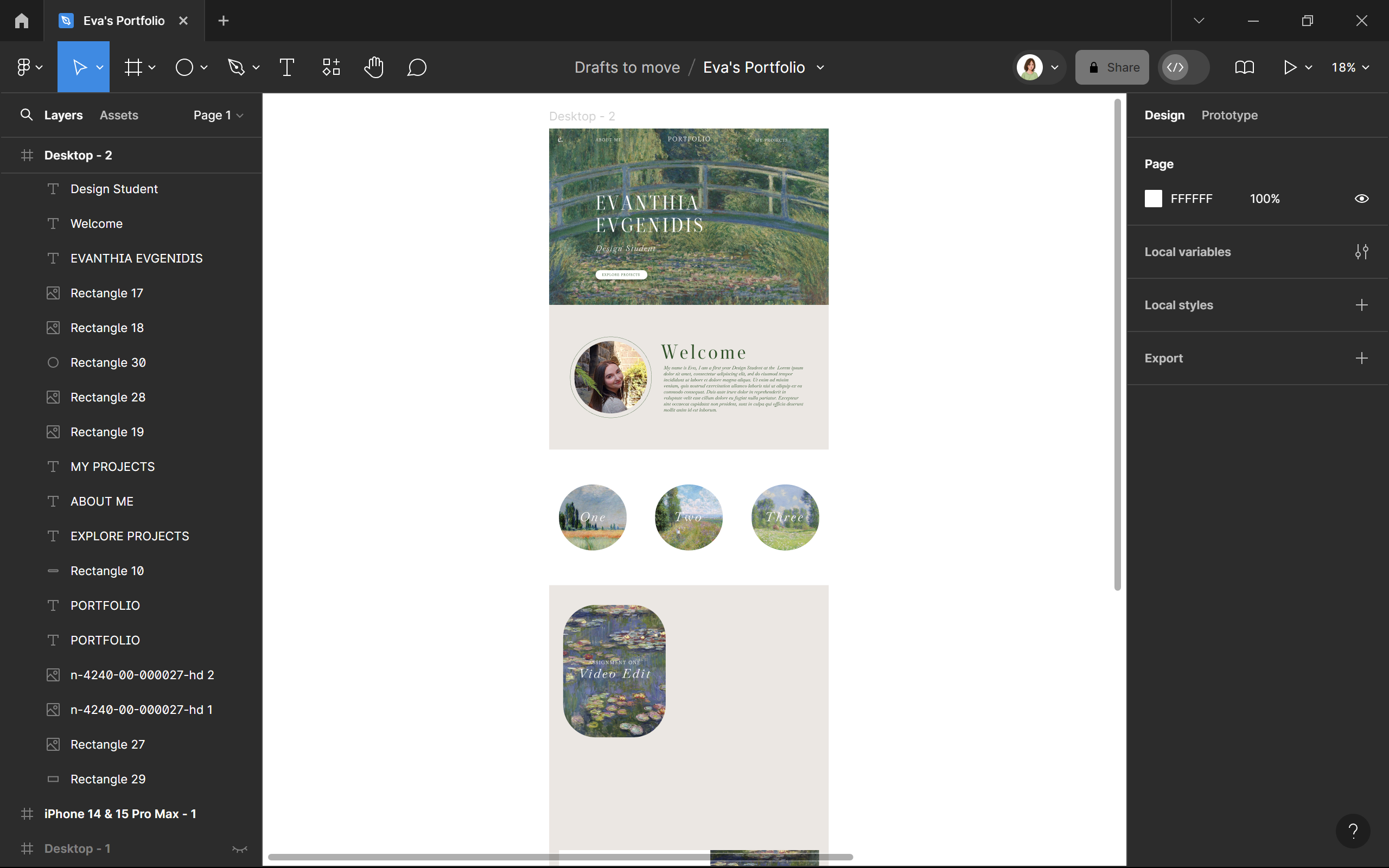Open the help question mark button
Image resolution: width=1389 pixels, height=868 pixels.
coord(1353,831)
